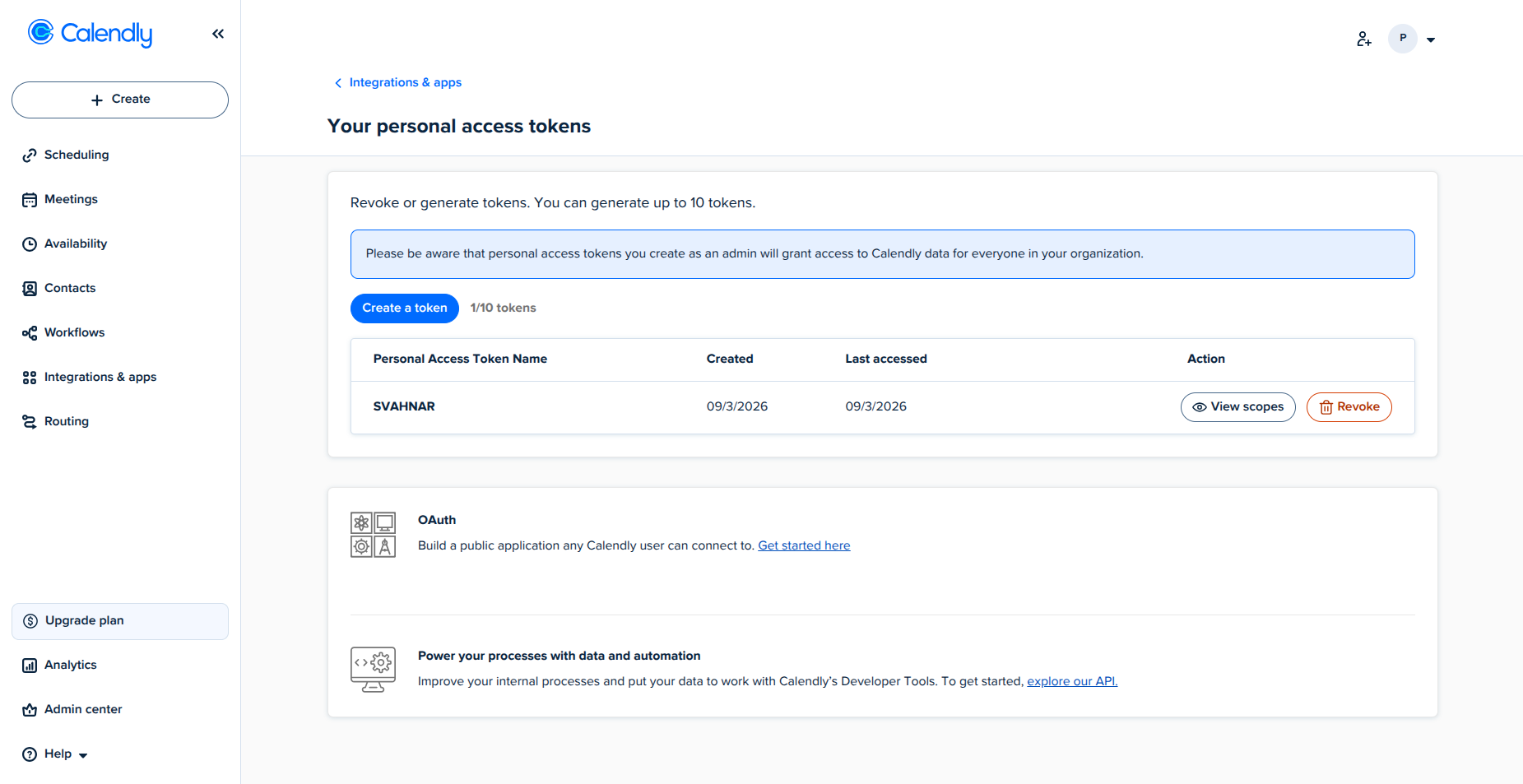Collapse the sidebar with double chevron

pos(218,34)
